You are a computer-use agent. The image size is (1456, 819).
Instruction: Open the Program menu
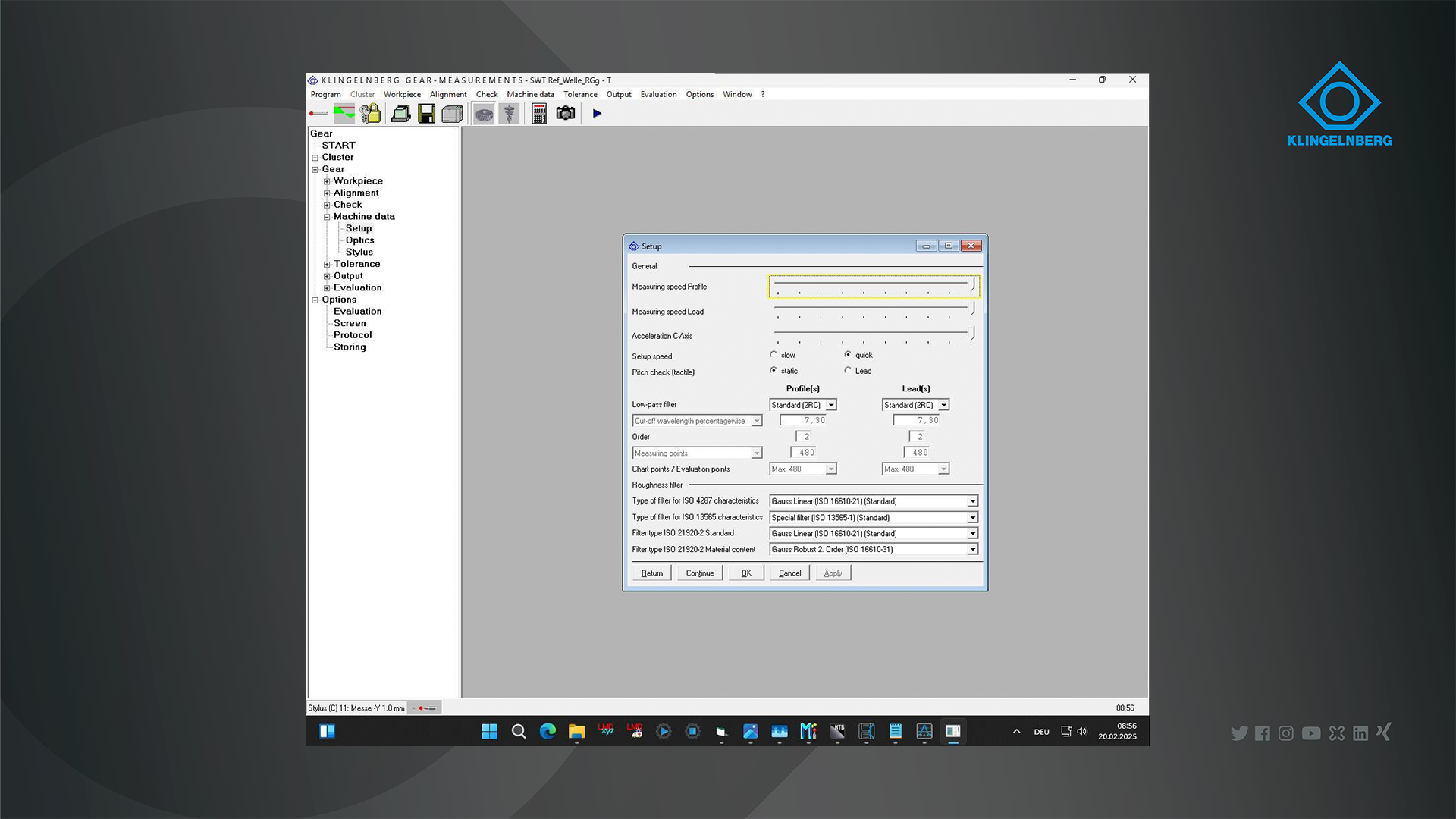pyautogui.click(x=326, y=95)
